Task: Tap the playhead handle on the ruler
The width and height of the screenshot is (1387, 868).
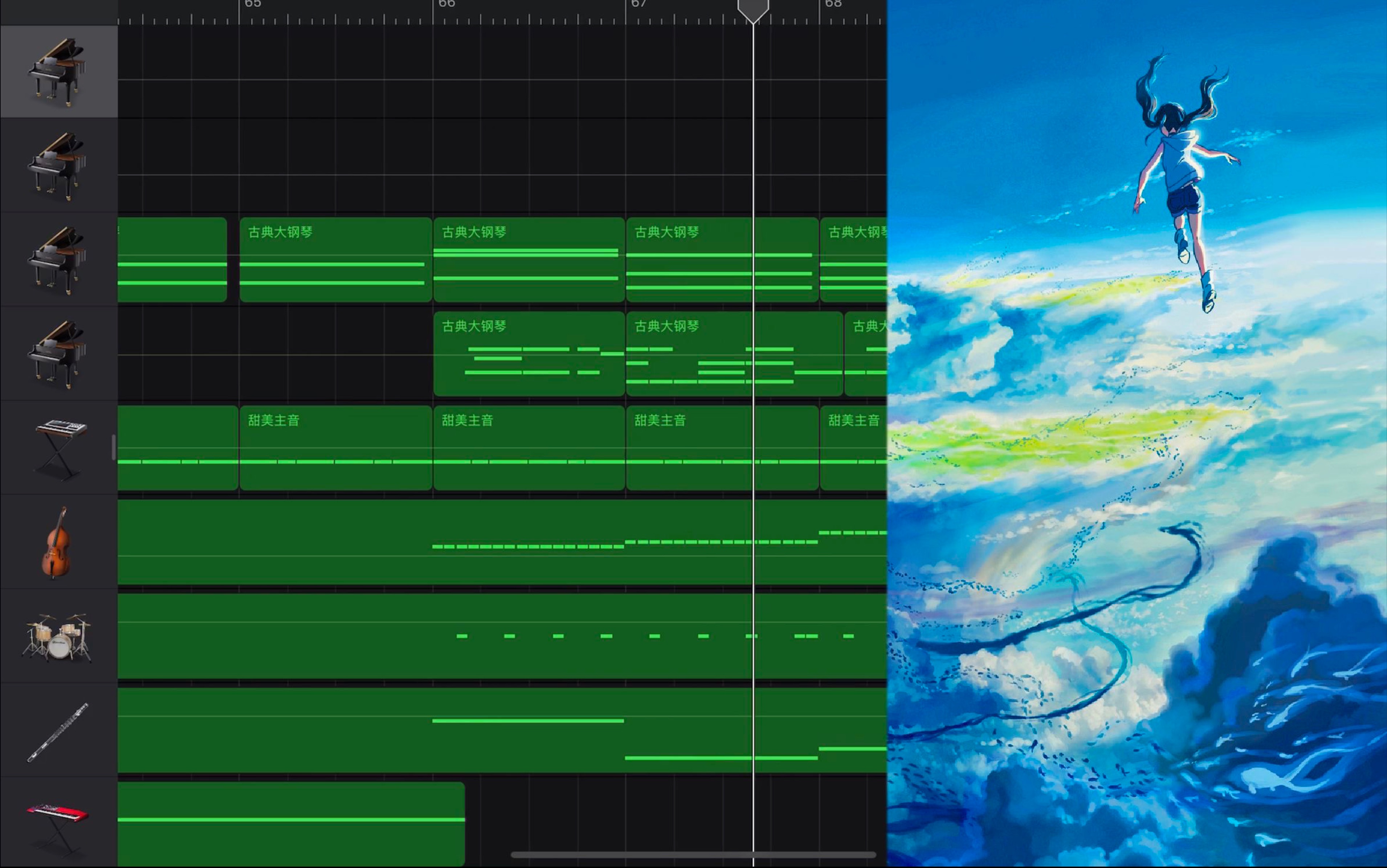Action: click(x=753, y=11)
